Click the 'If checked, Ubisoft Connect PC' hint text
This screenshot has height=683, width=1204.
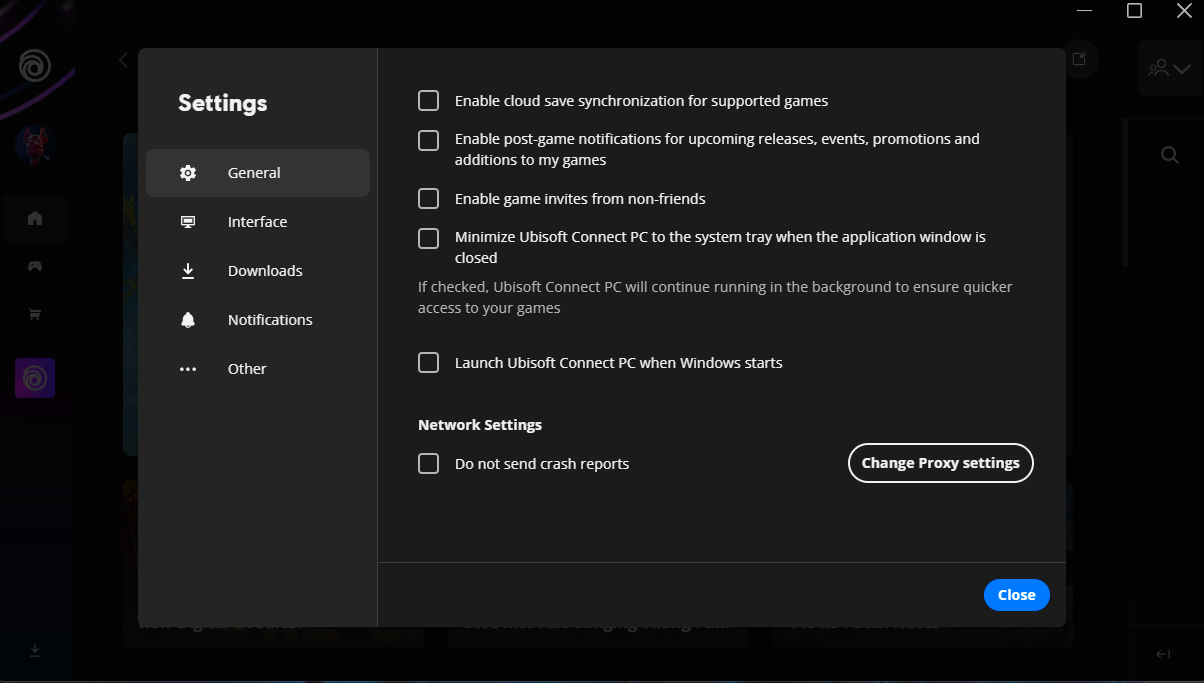click(x=715, y=298)
